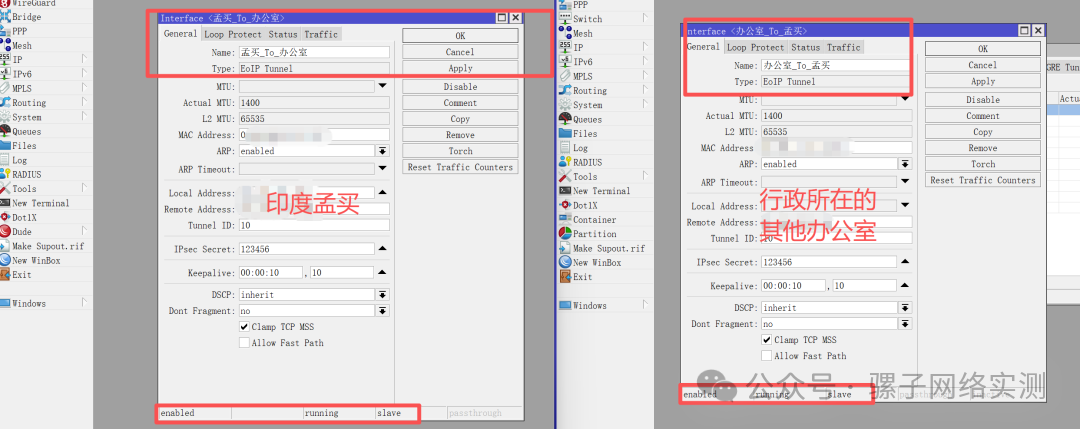Click Torch in the 孟买_To_办公室 window

pos(460,151)
